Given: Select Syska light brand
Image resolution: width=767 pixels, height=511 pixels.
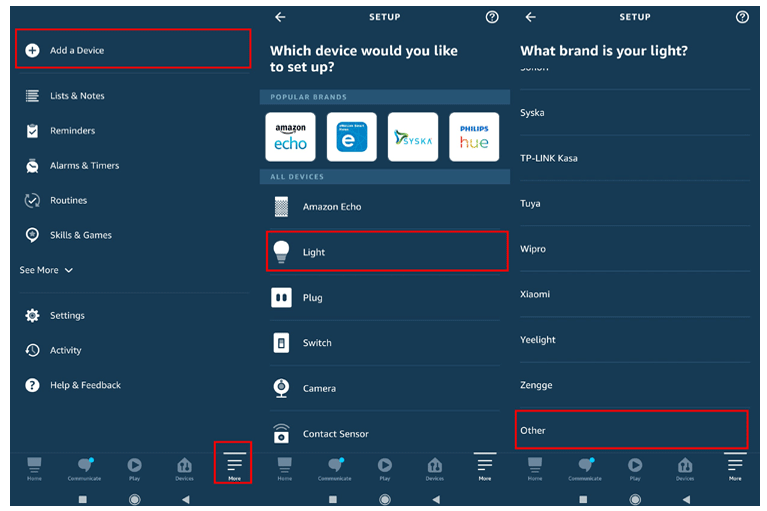Looking at the screenshot, I should 635,112.
